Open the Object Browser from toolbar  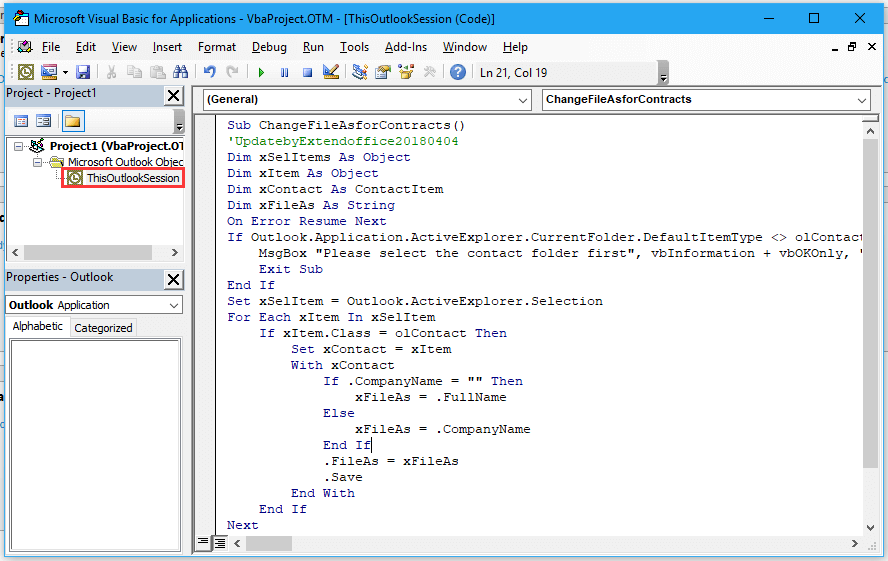[x=407, y=72]
